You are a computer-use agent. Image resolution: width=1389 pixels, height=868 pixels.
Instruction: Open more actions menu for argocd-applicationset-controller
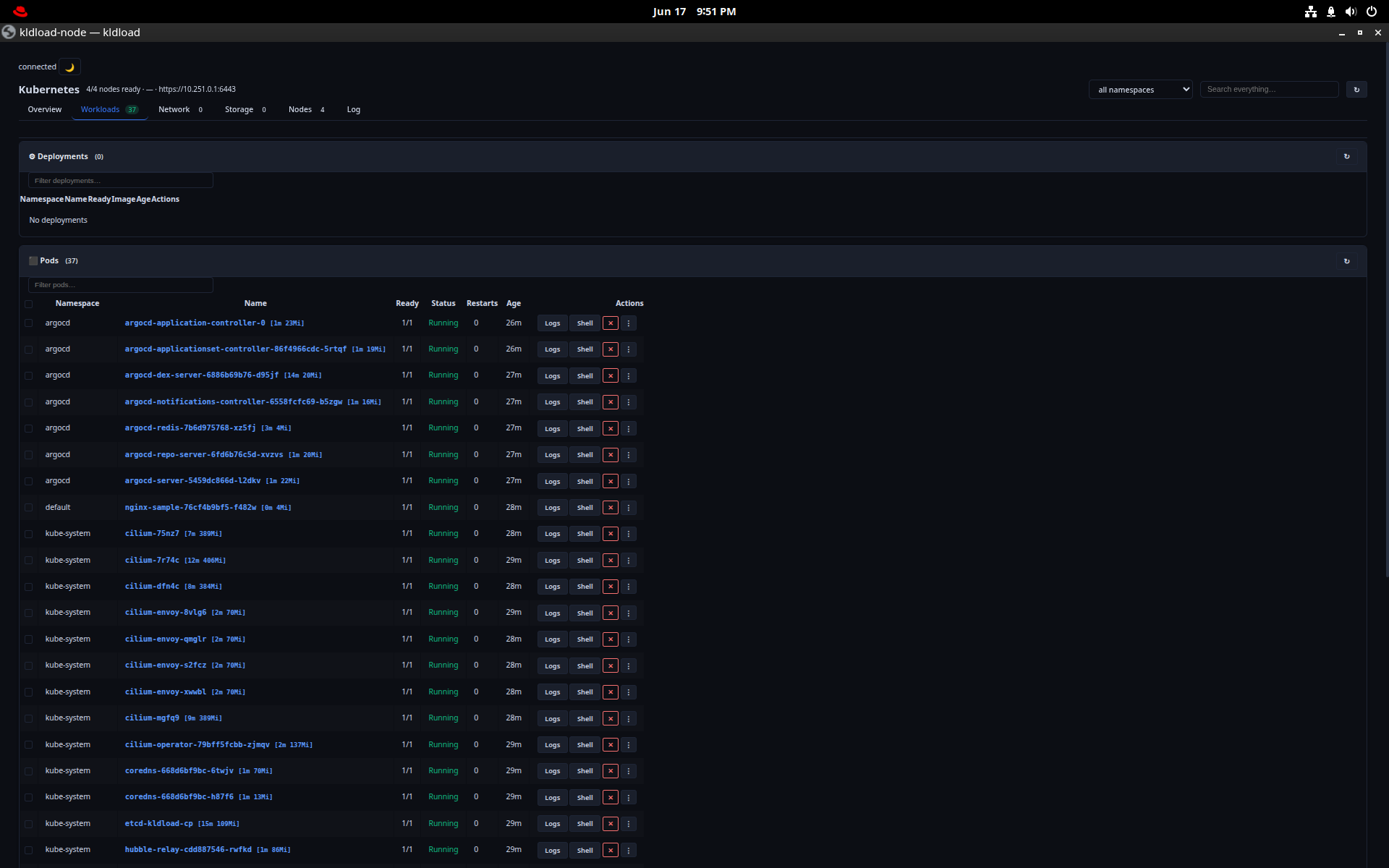(x=629, y=349)
